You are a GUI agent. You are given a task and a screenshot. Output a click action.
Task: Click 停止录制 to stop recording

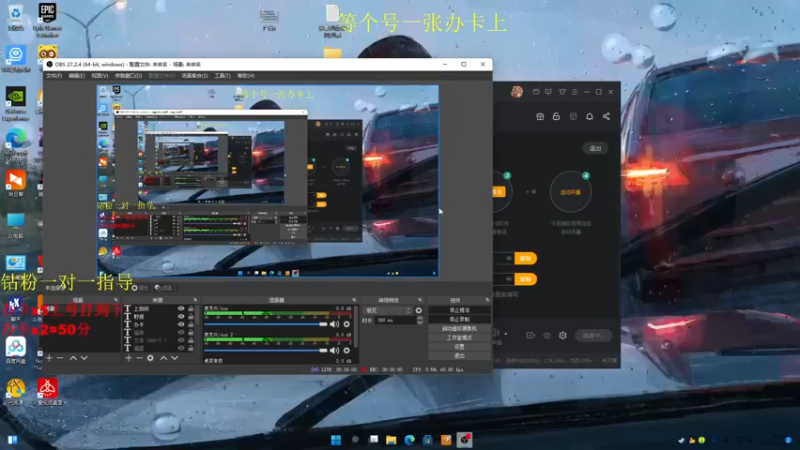click(459, 319)
